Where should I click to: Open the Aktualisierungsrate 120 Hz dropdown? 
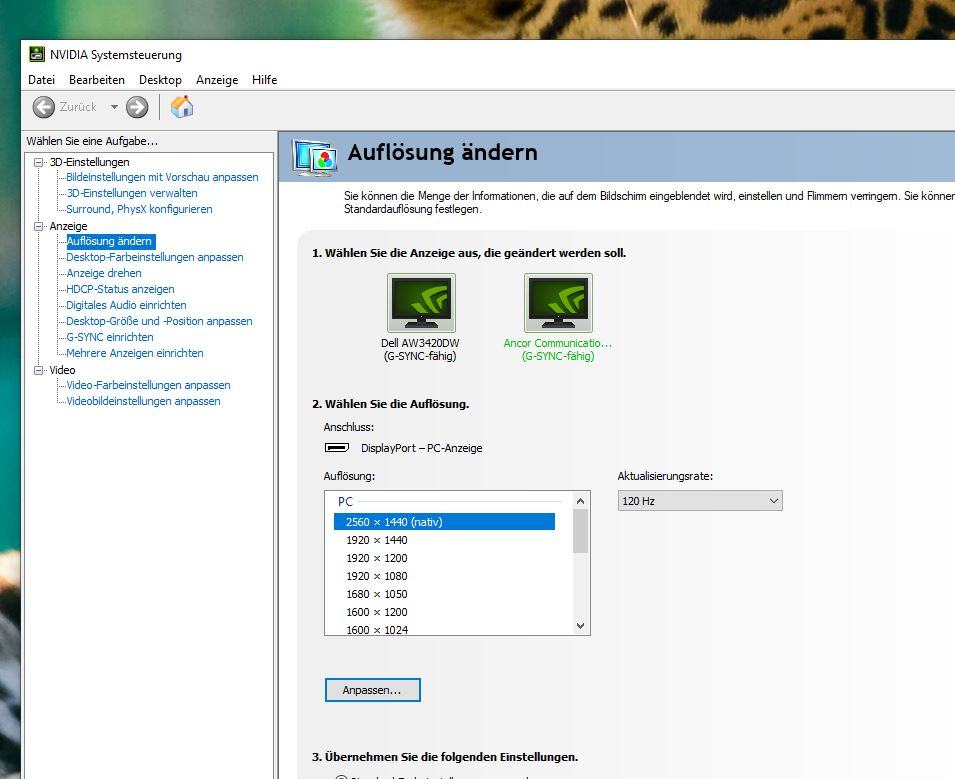pos(700,501)
